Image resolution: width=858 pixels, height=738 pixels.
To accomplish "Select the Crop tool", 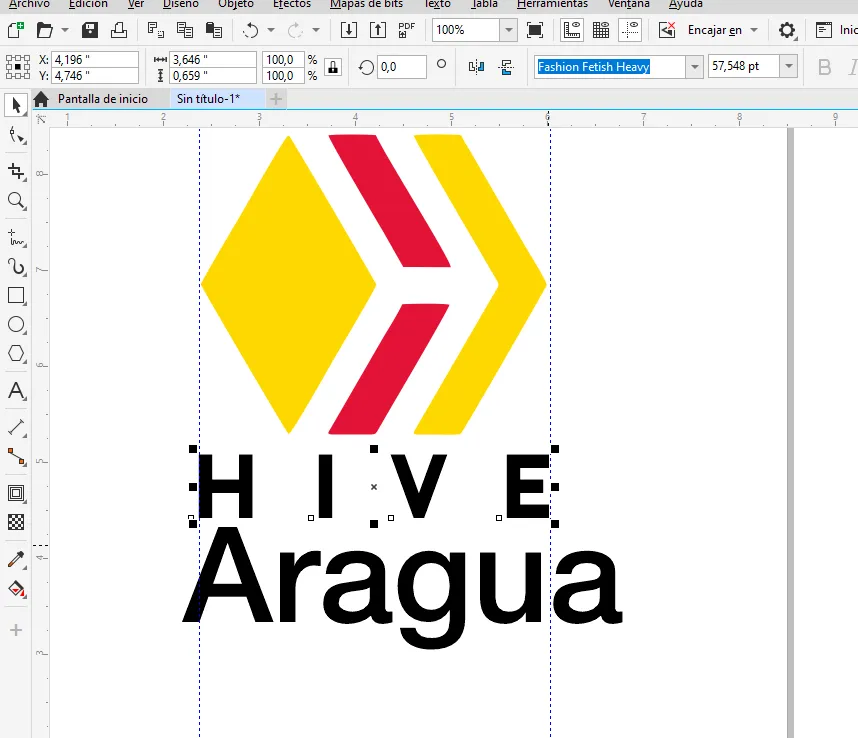I will 16,171.
